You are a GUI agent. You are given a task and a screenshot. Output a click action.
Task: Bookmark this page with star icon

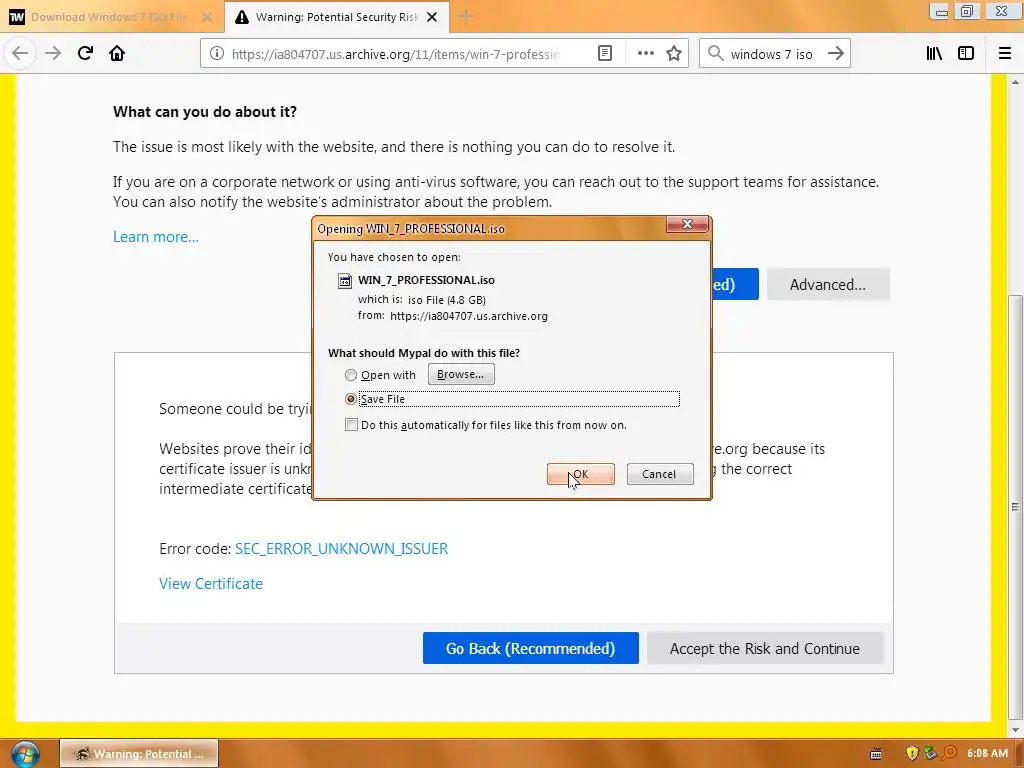pos(674,54)
